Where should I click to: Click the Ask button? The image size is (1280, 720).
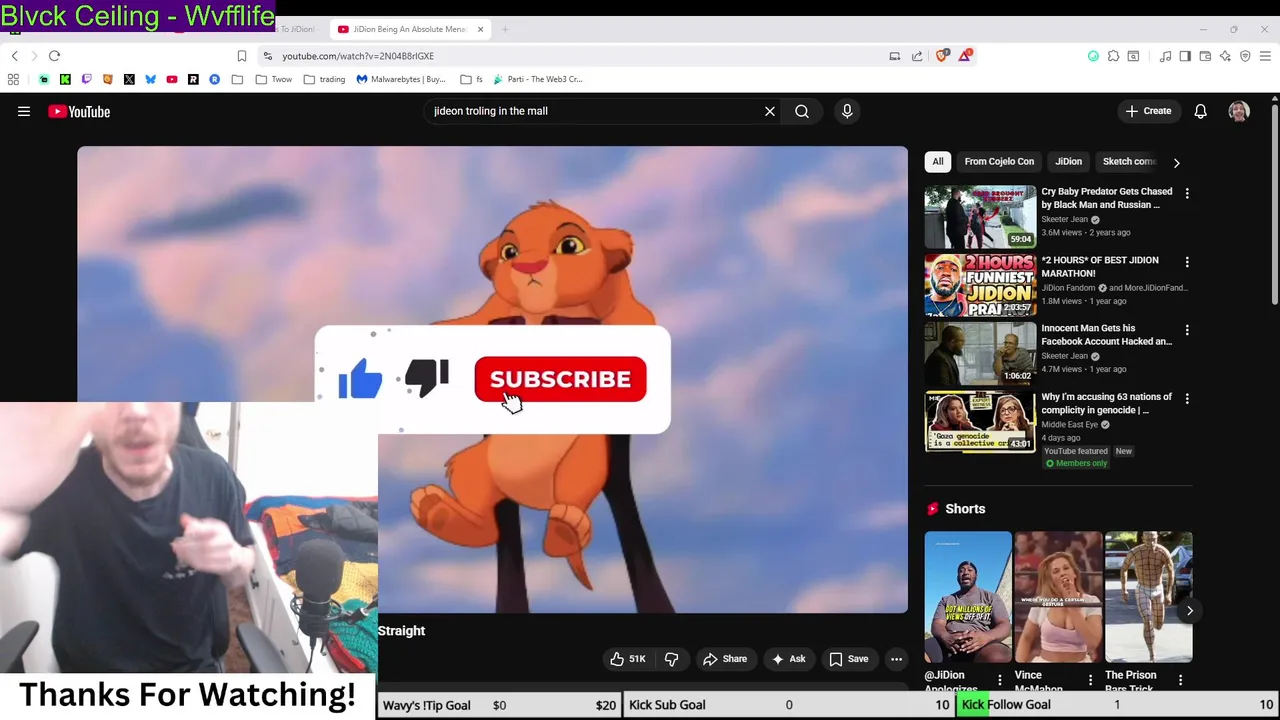pyautogui.click(x=789, y=659)
